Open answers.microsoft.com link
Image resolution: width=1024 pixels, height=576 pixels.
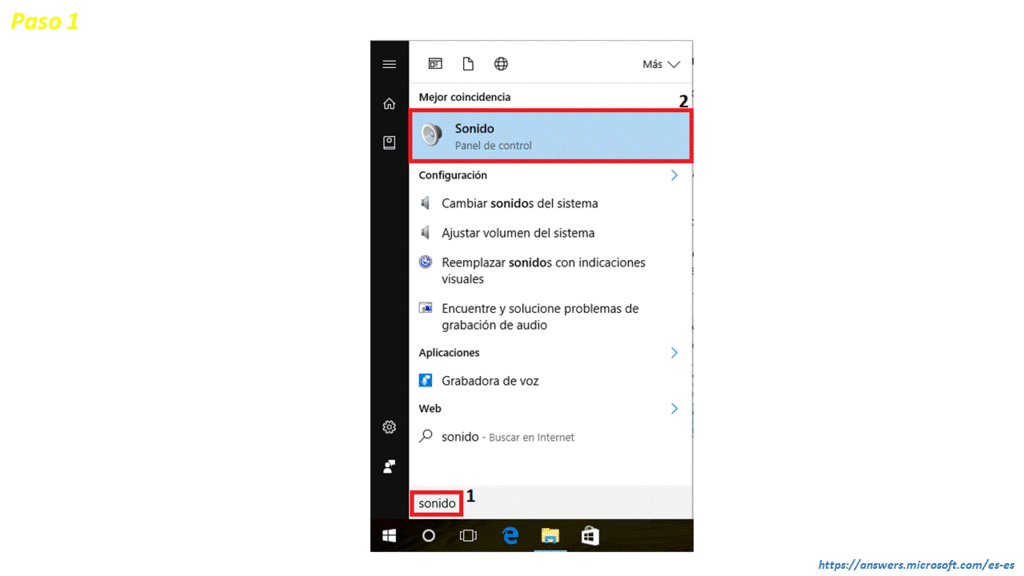916,565
